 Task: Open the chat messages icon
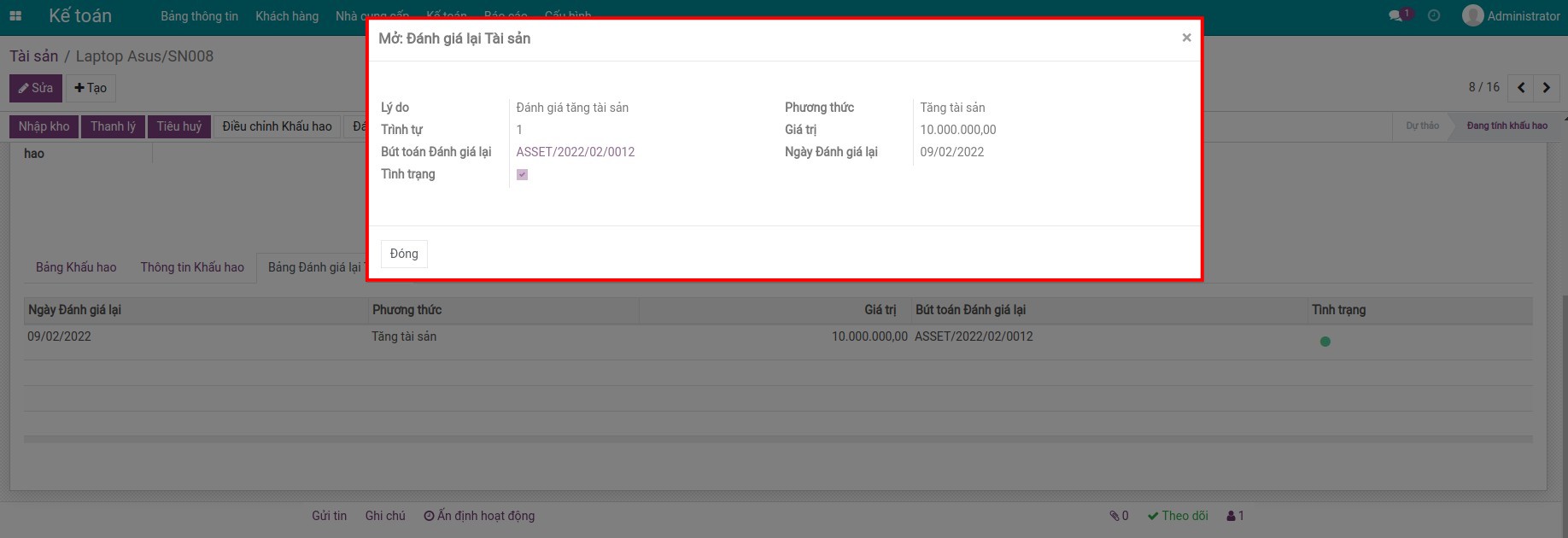click(1396, 15)
